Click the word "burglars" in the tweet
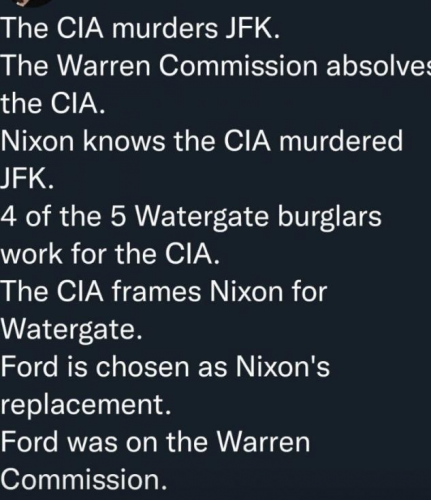Image resolution: width=431 pixels, height=500 pixels. (x=330, y=217)
